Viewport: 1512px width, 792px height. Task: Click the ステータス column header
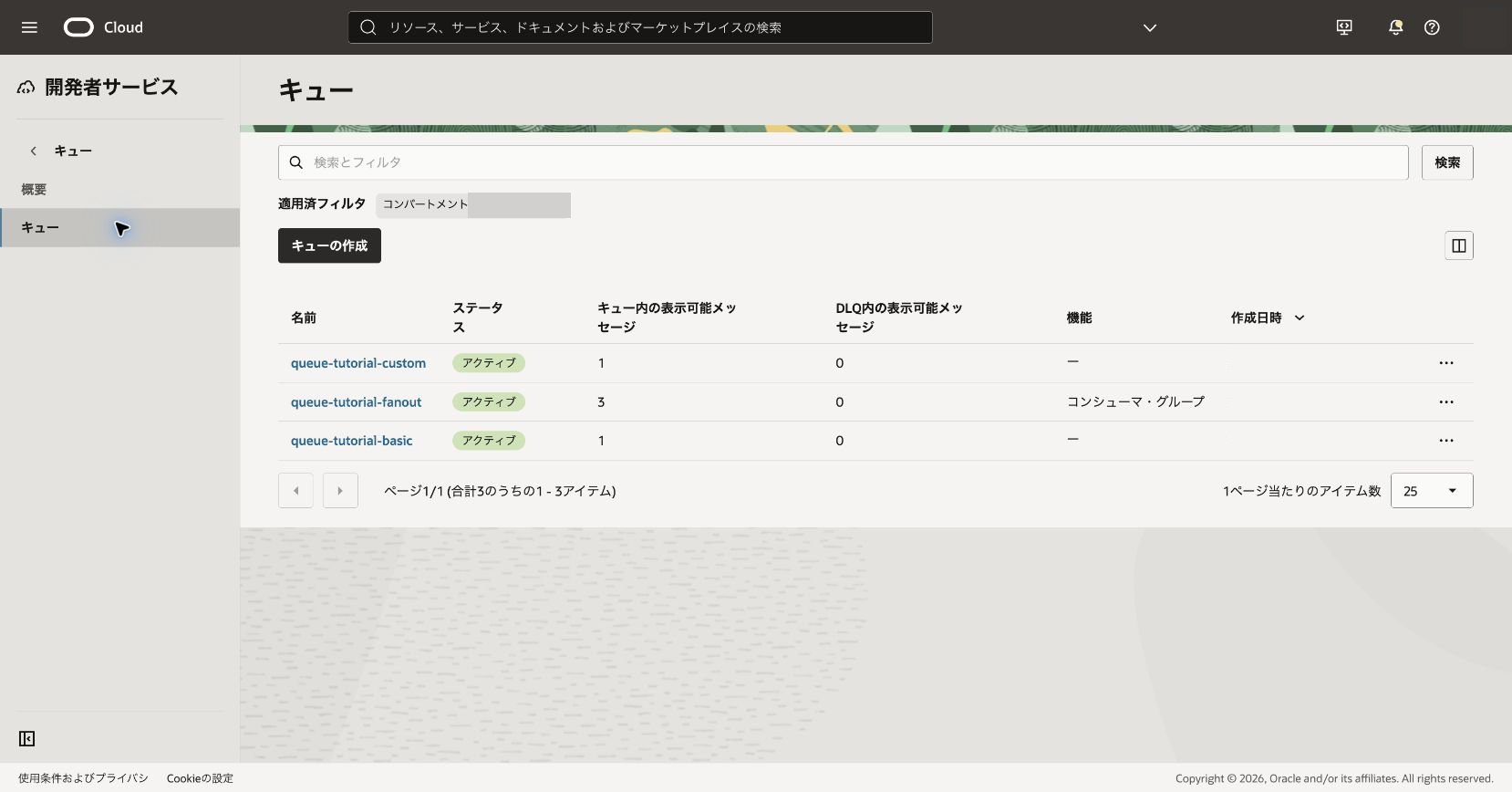[478, 318]
